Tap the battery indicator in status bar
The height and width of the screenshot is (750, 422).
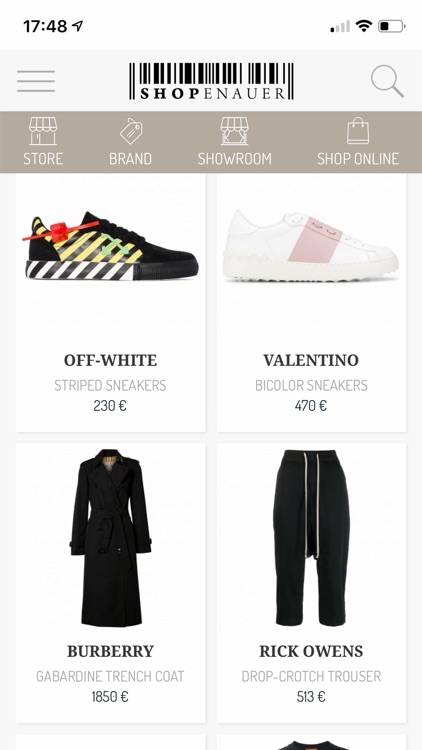(392, 26)
